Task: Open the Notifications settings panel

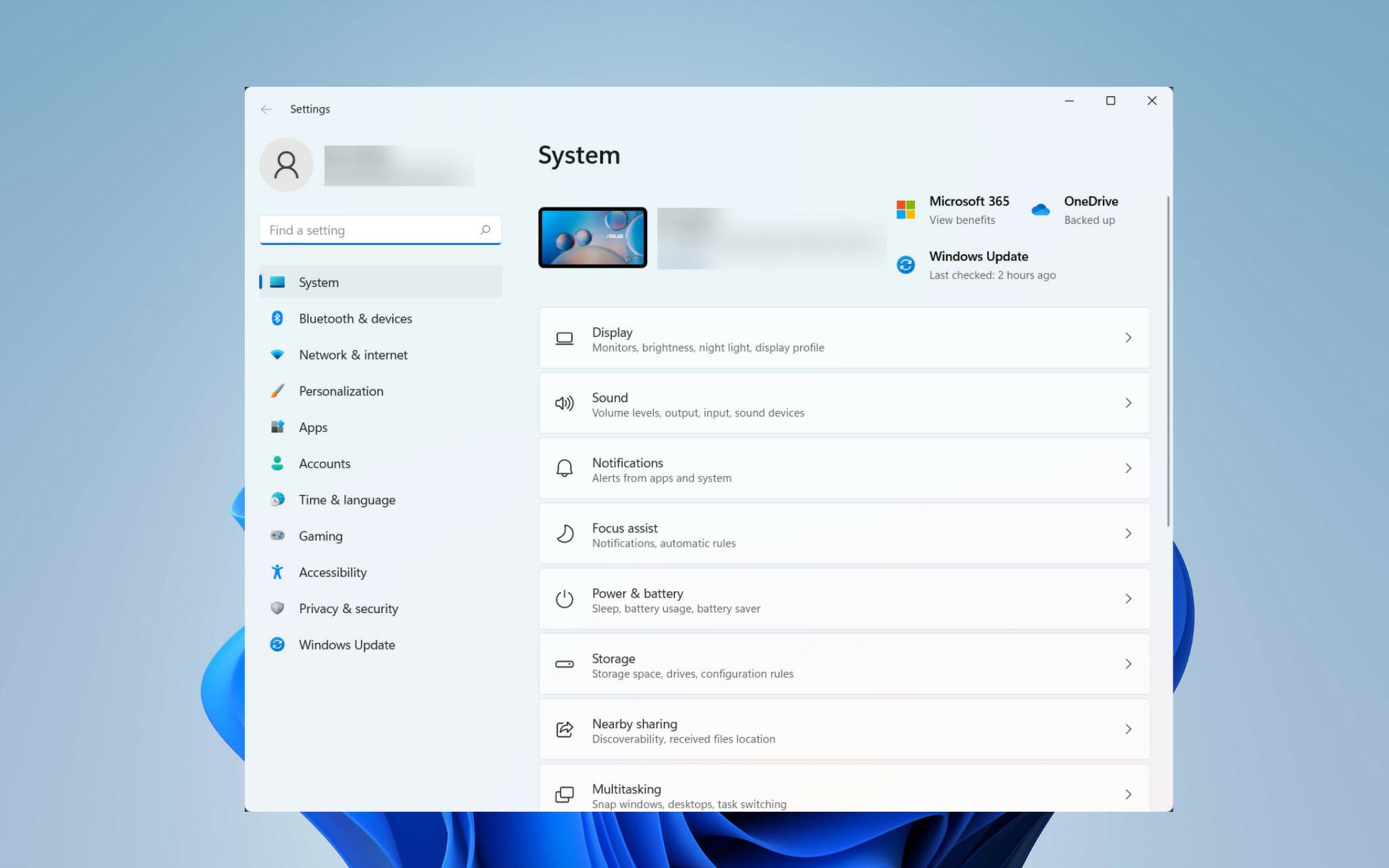Action: point(843,469)
